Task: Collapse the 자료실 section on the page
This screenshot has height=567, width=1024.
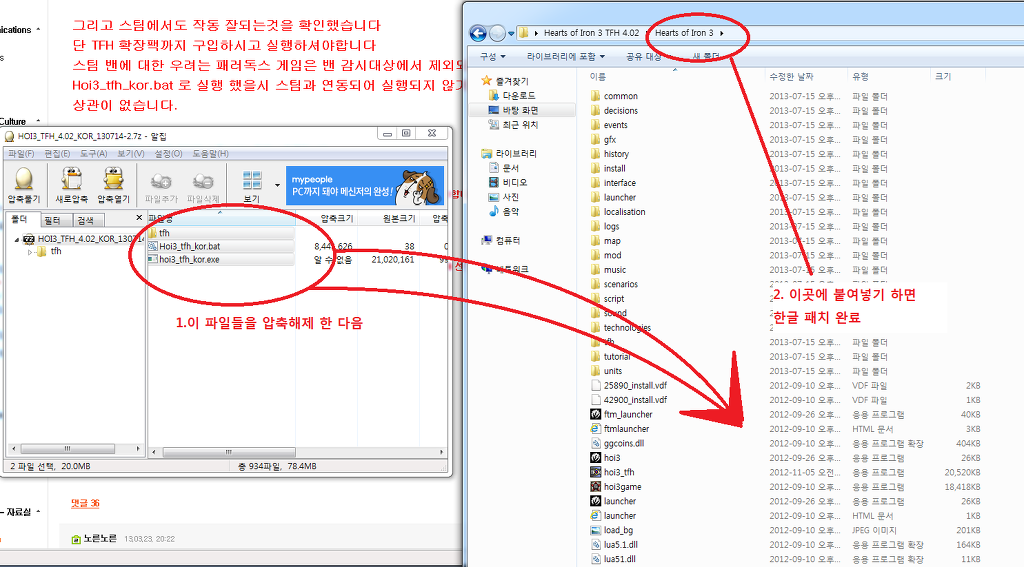Action: 38,511
